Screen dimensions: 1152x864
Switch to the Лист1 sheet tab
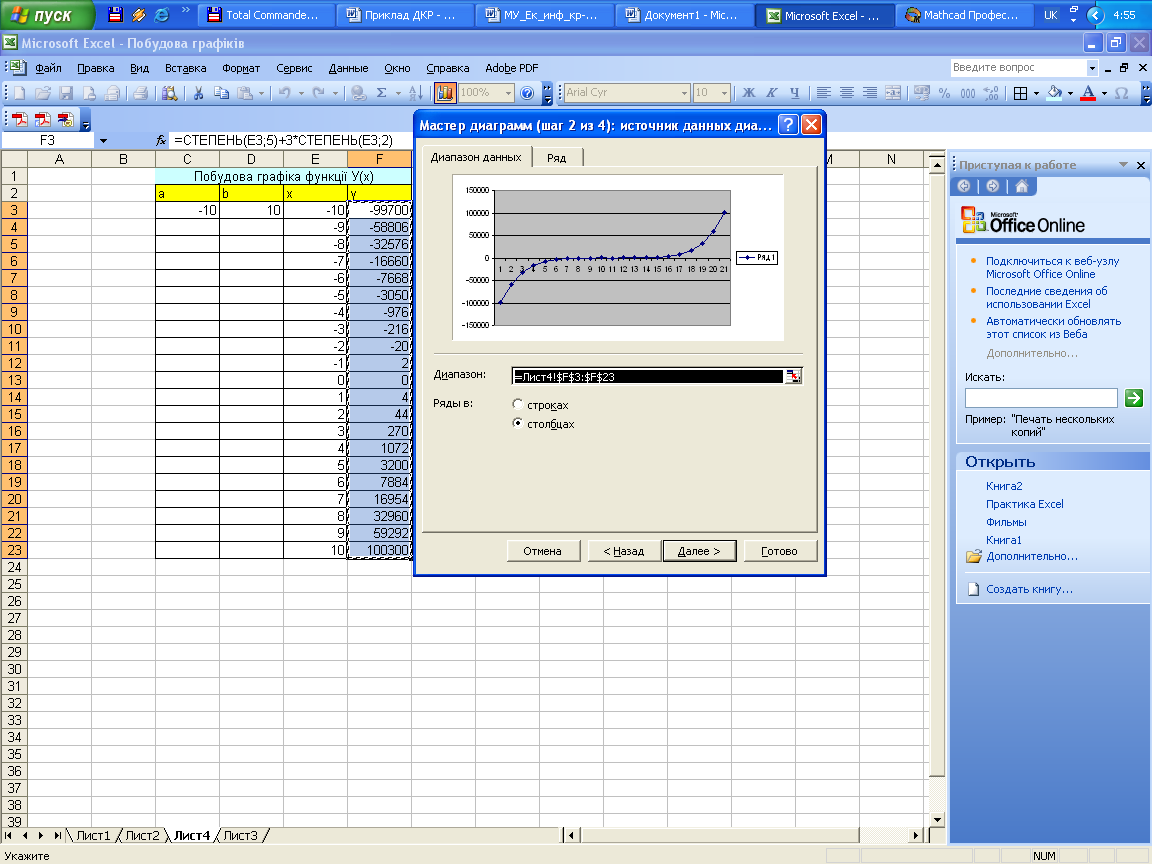[x=93, y=835]
